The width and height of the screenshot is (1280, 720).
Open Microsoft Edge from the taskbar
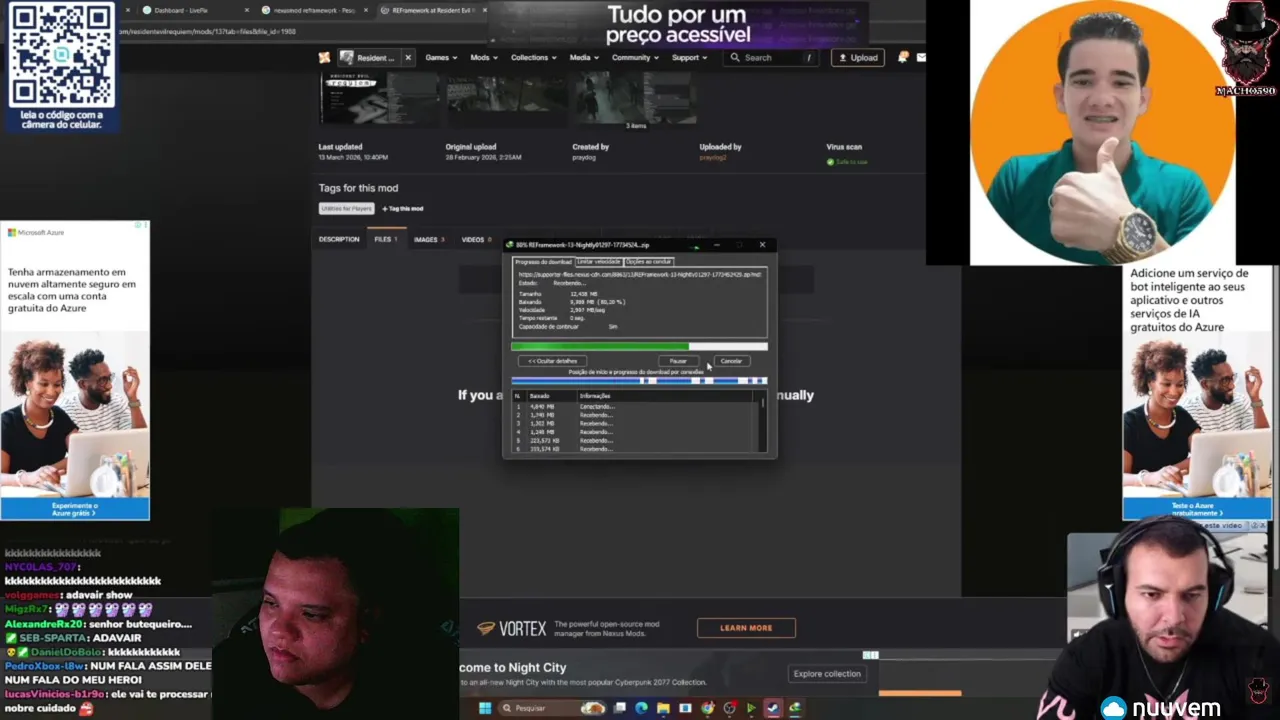pyautogui.click(x=641, y=708)
